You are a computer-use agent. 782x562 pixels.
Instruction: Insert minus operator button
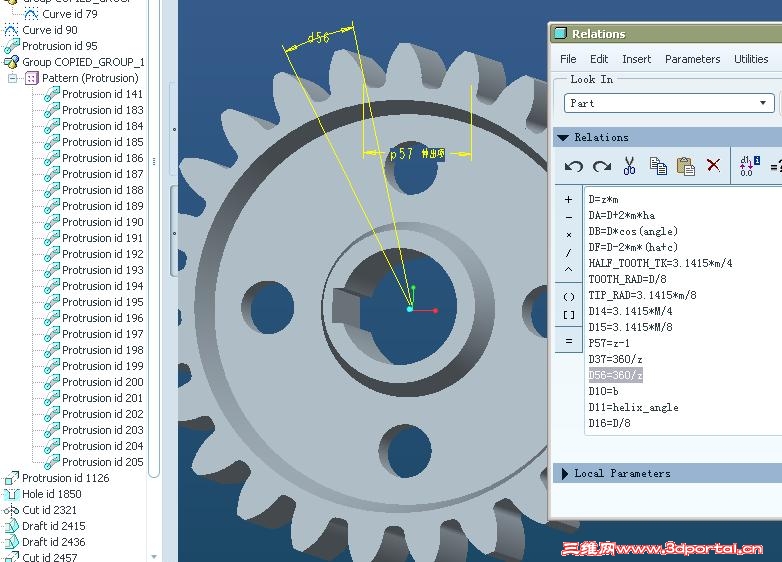tap(569, 217)
